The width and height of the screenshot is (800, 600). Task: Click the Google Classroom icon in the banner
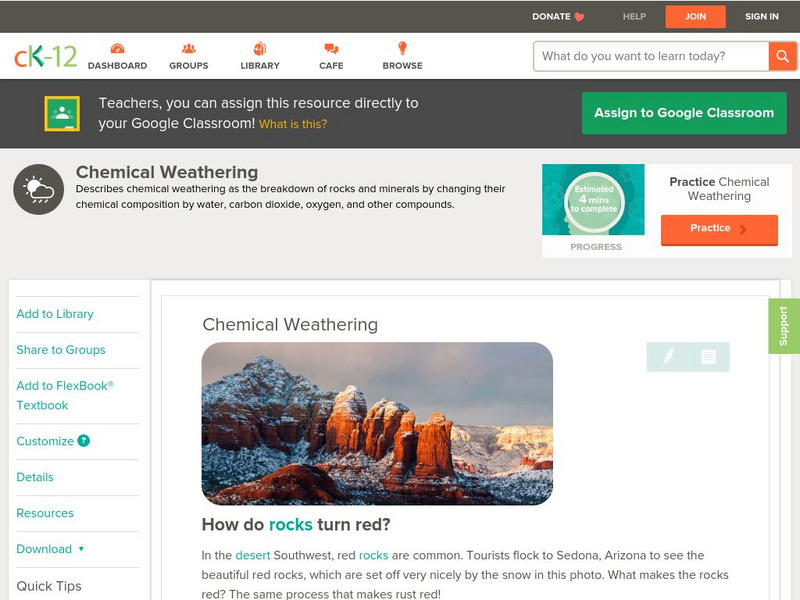64,113
